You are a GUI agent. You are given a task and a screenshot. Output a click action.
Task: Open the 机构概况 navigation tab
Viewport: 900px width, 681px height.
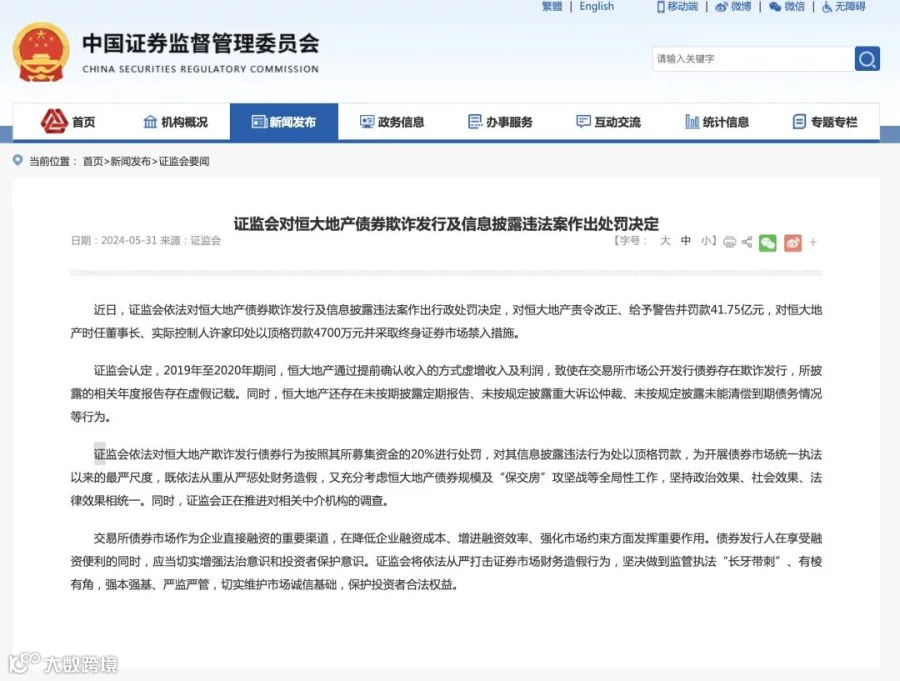(176, 122)
